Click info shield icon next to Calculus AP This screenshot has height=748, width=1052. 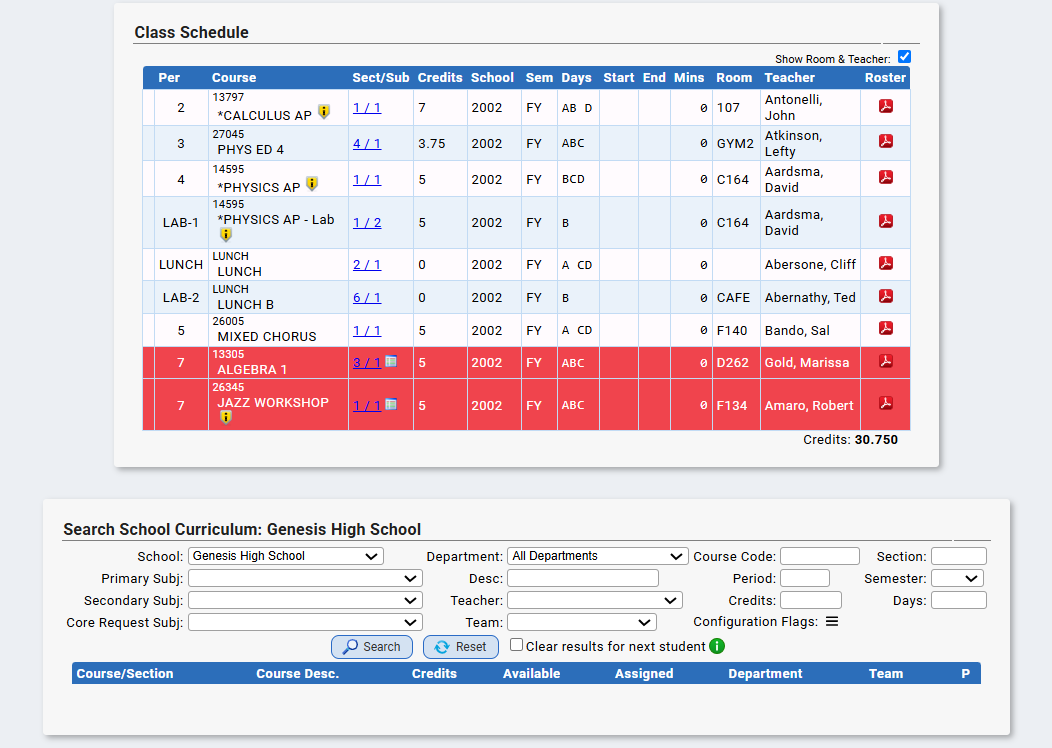click(x=324, y=112)
